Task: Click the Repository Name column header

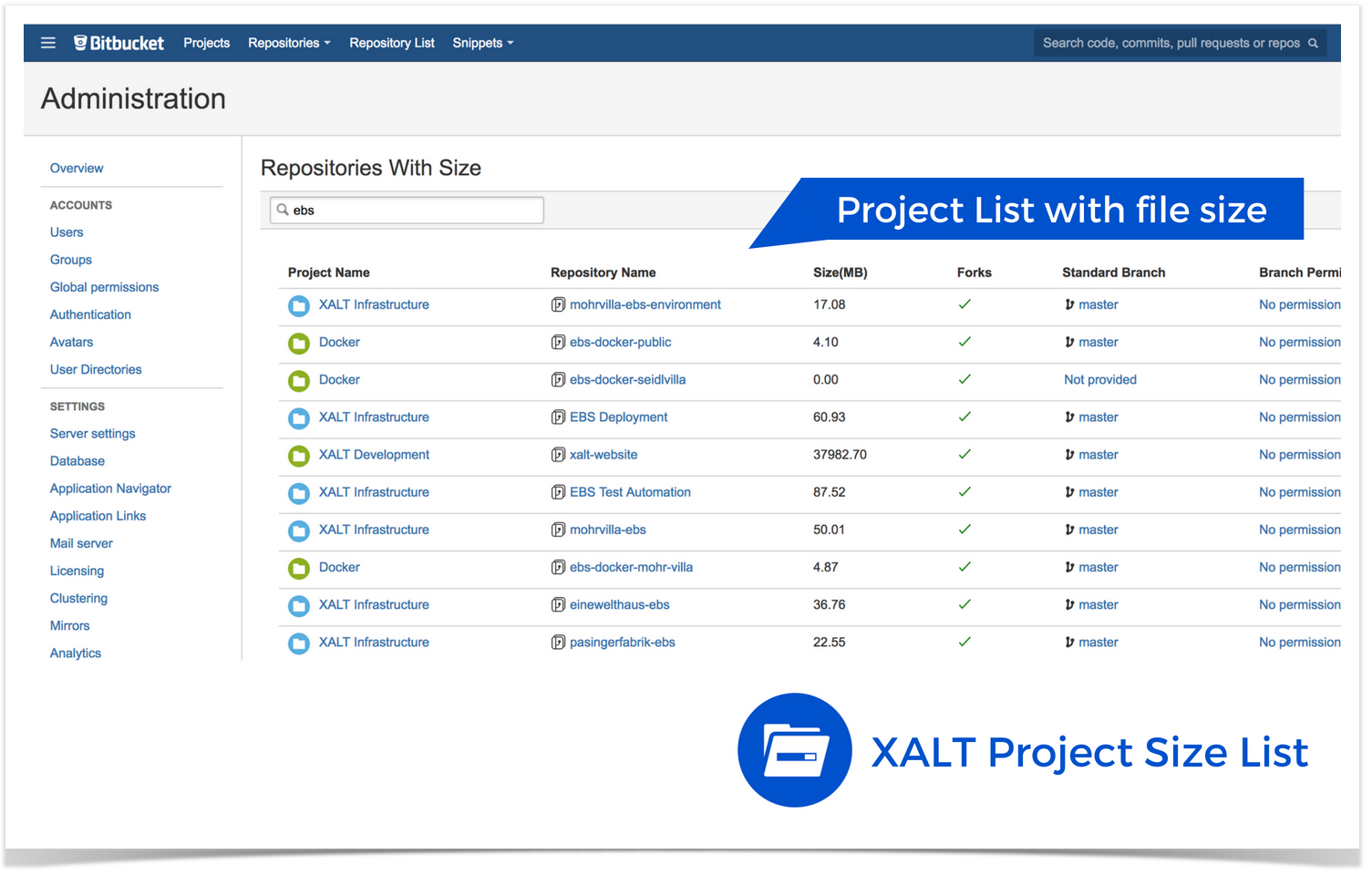Action: (x=603, y=273)
